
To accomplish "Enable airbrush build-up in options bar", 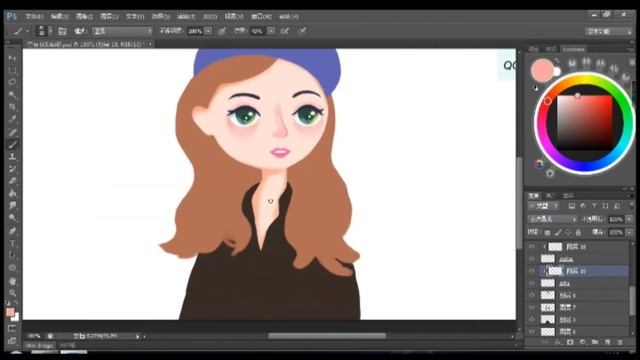I will (285, 31).
